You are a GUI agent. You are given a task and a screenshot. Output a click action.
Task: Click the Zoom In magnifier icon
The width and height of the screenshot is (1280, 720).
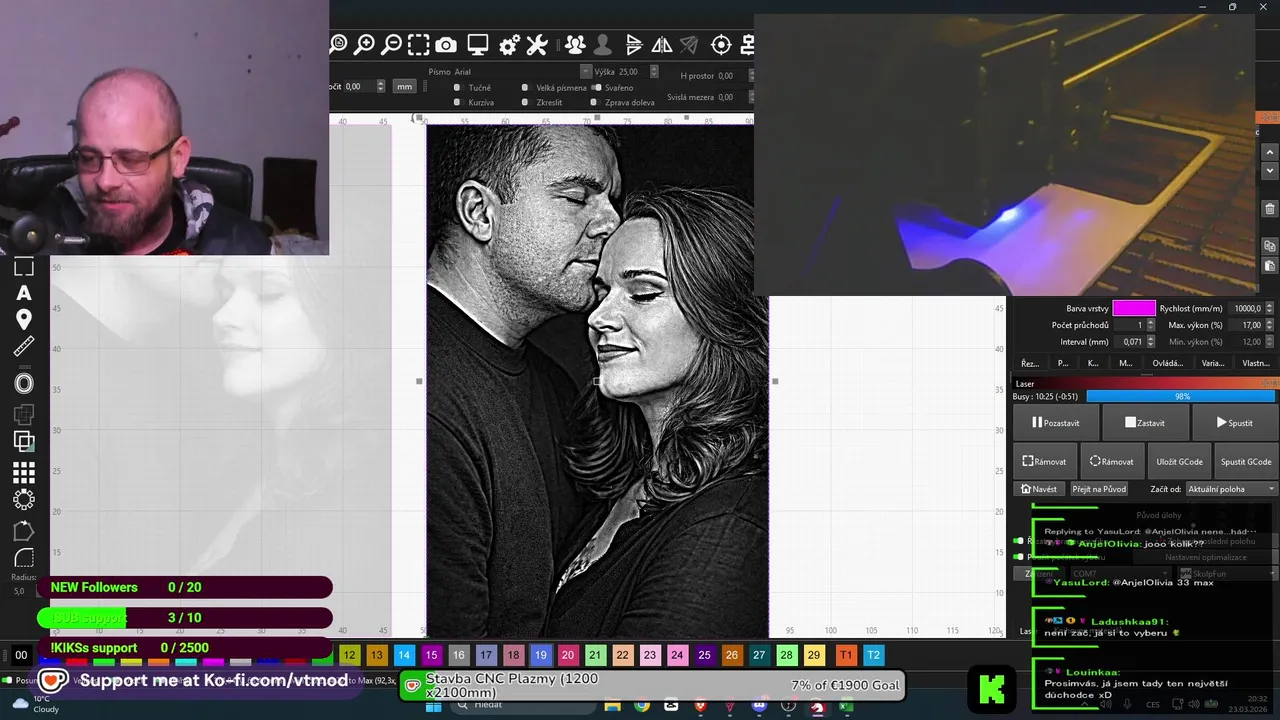point(365,44)
